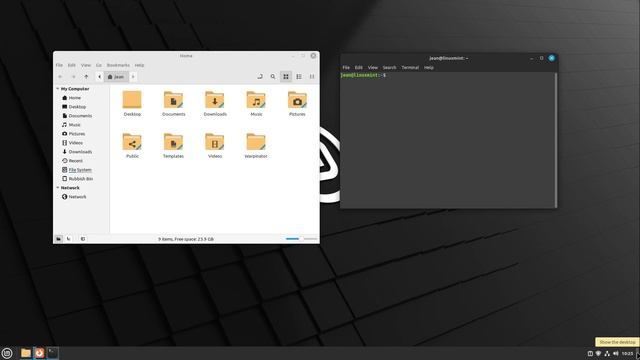The height and width of the screenshot is (360, 640).
Task: Click the items and free space status text
Action: (186, 239)
